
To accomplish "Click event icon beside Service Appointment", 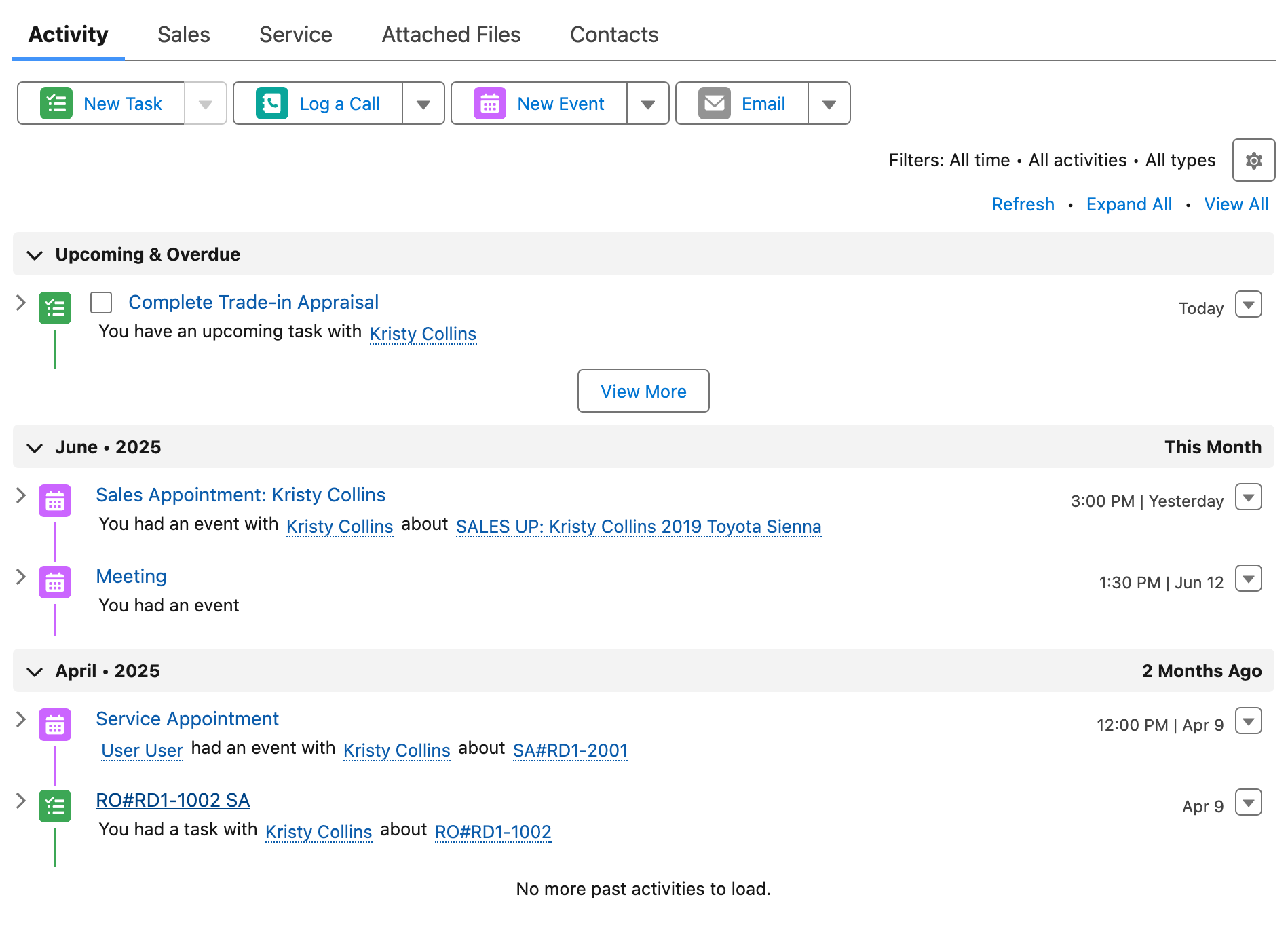I will (54, 725).
